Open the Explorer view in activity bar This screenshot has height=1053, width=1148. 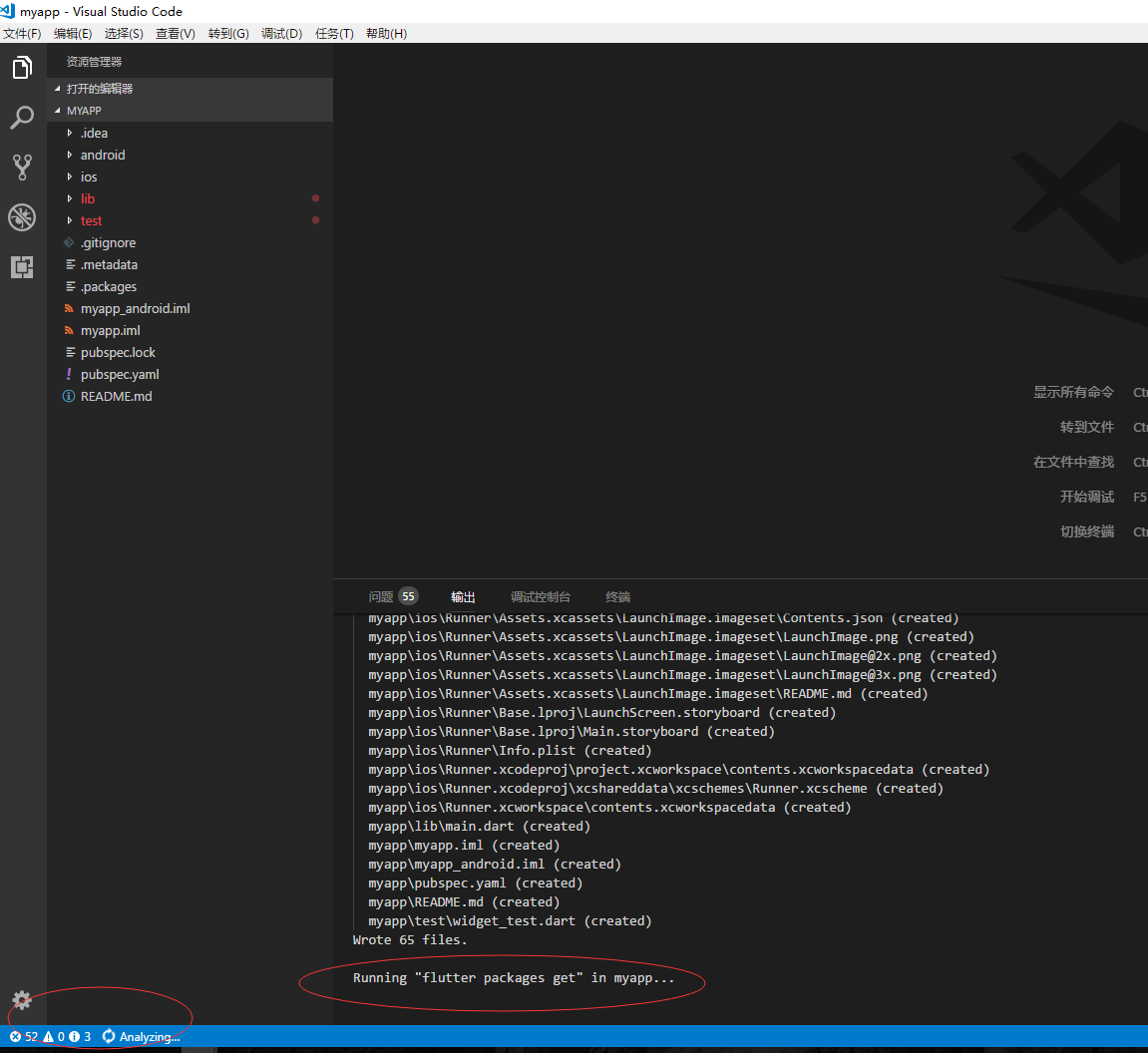22,68
